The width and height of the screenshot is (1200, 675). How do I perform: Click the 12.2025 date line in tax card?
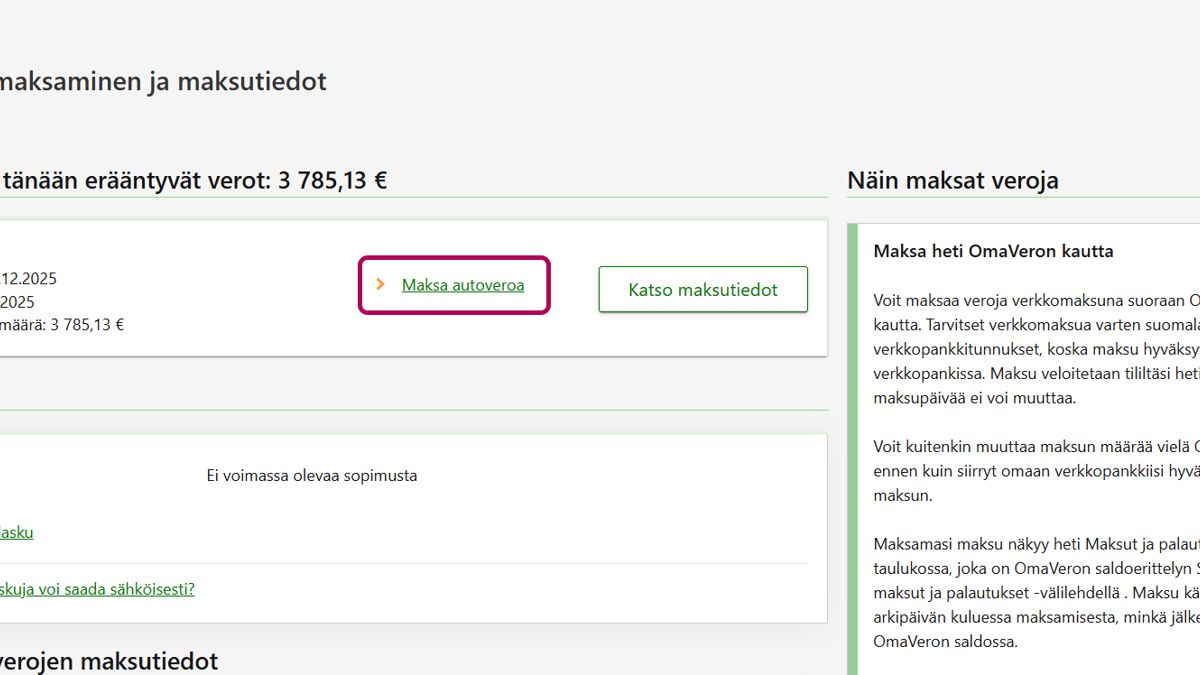coord(28,279)
